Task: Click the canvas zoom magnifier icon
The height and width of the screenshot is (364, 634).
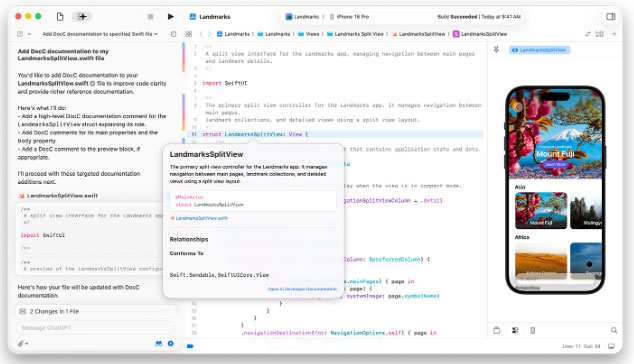Action: coord(614,330)
